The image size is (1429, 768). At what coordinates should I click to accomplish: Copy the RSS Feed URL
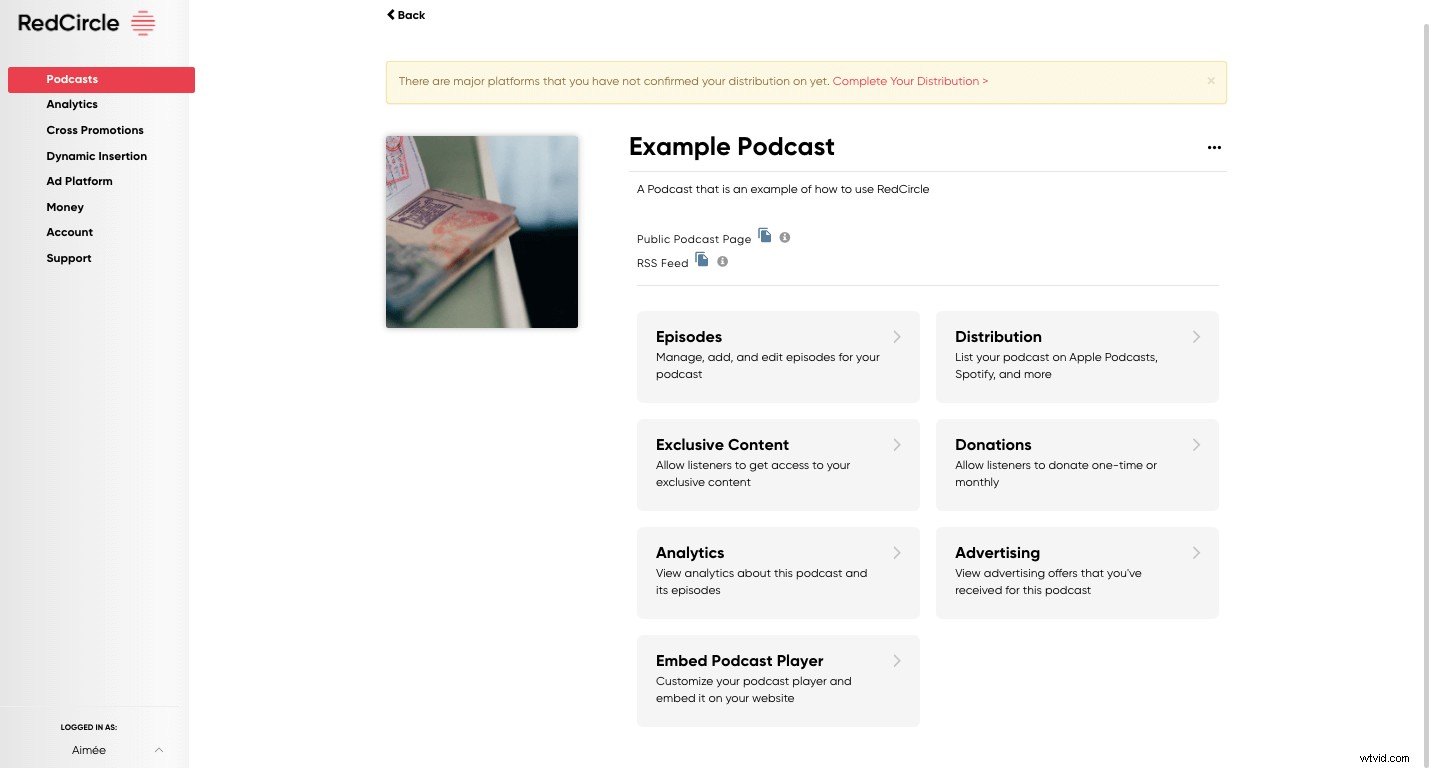pos(702,260)
